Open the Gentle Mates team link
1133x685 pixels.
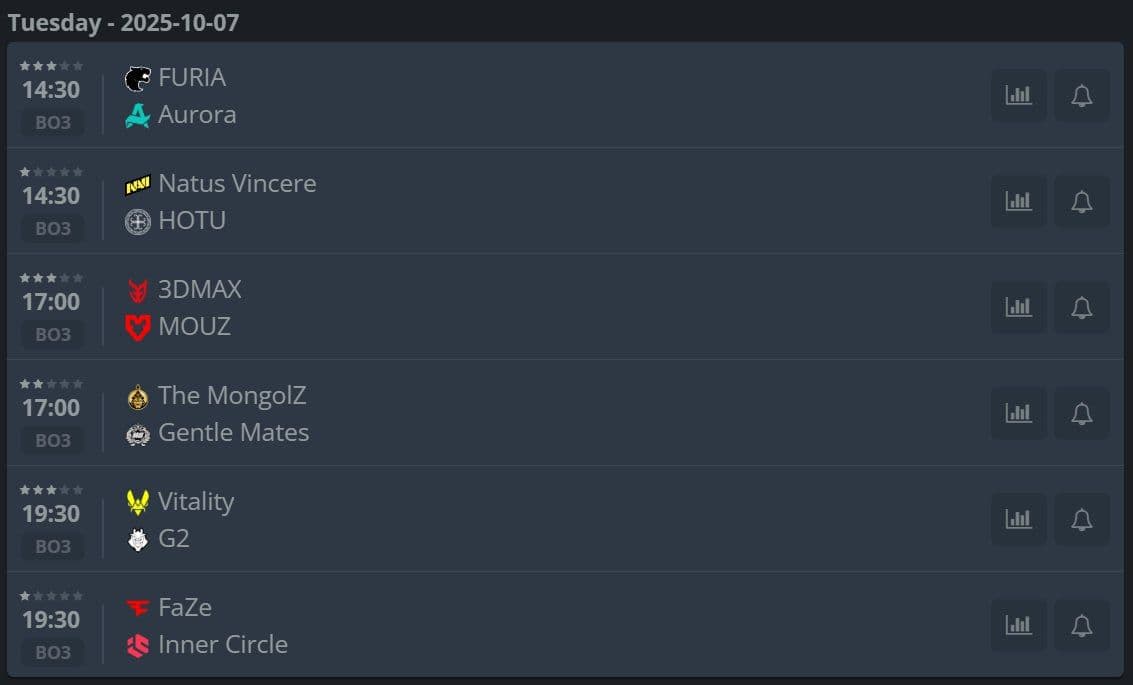(233, 433)
